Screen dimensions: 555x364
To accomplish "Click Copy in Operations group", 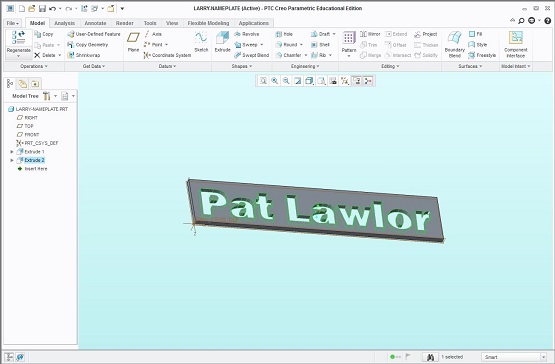I will (44, 34).
